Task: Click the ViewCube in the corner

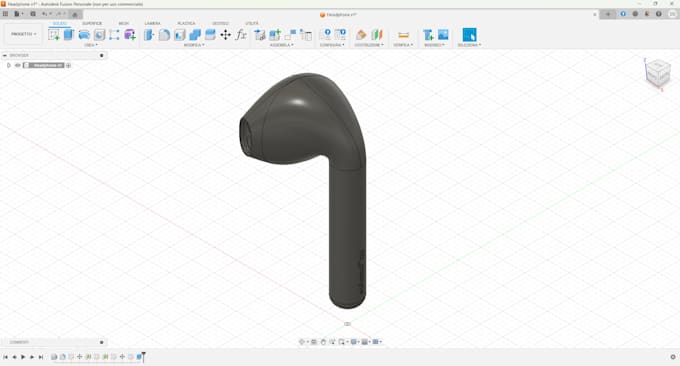Action: pos(658,73)
